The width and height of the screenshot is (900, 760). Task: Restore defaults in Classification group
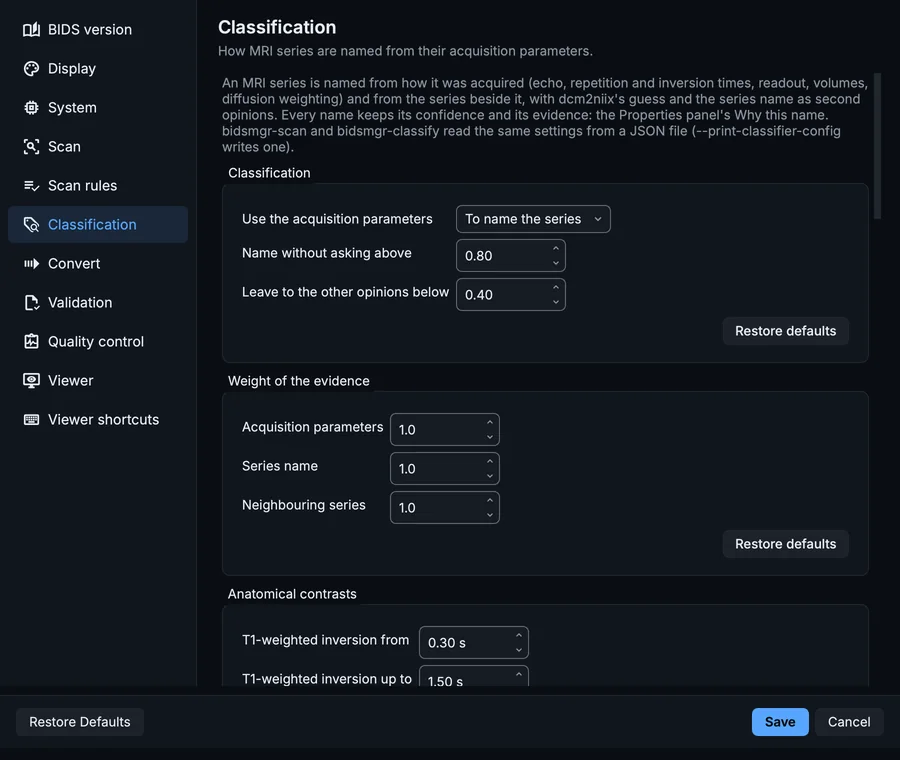(785, 331)
